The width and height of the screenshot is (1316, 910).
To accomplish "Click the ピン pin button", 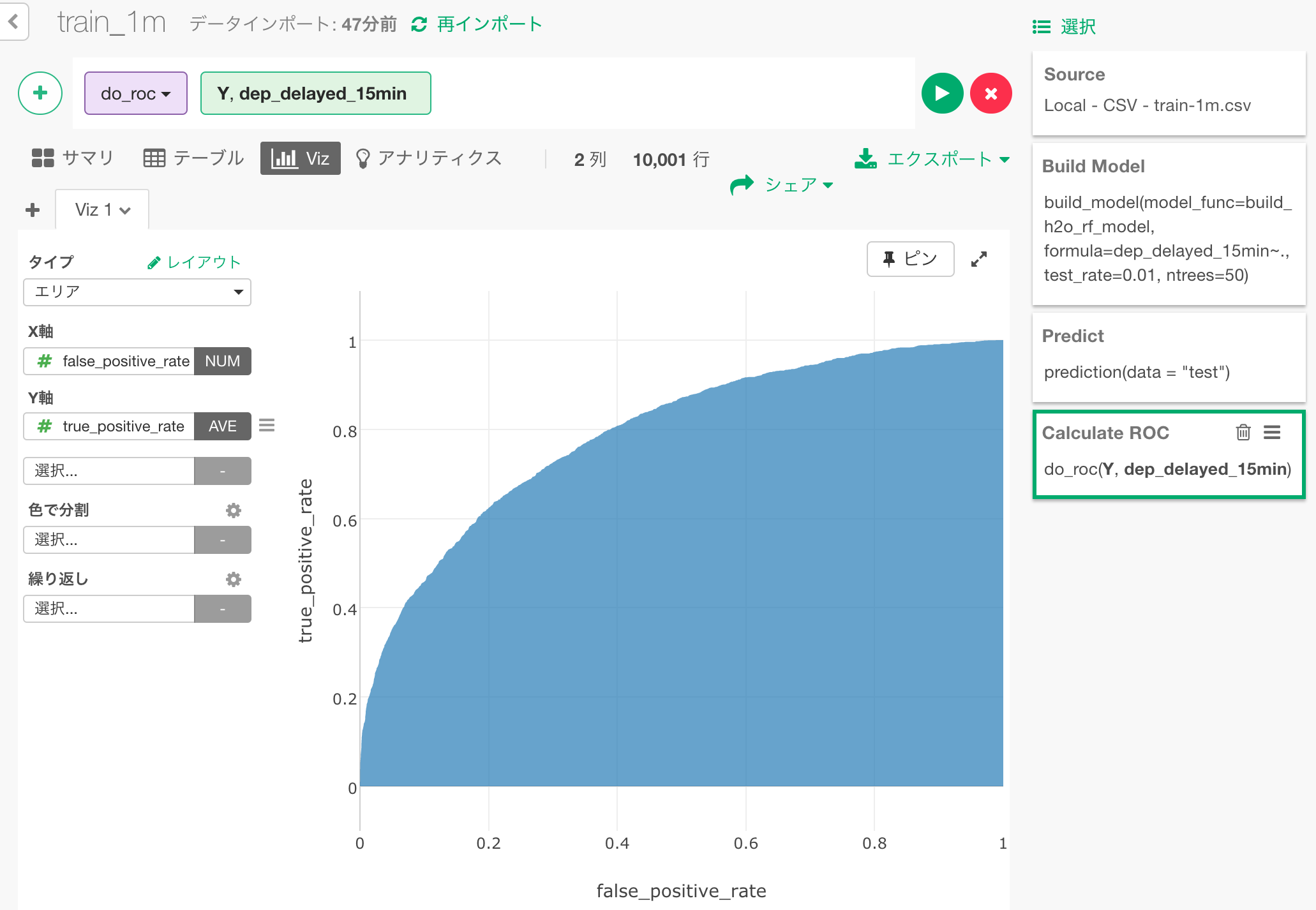I will coord(910,259).
